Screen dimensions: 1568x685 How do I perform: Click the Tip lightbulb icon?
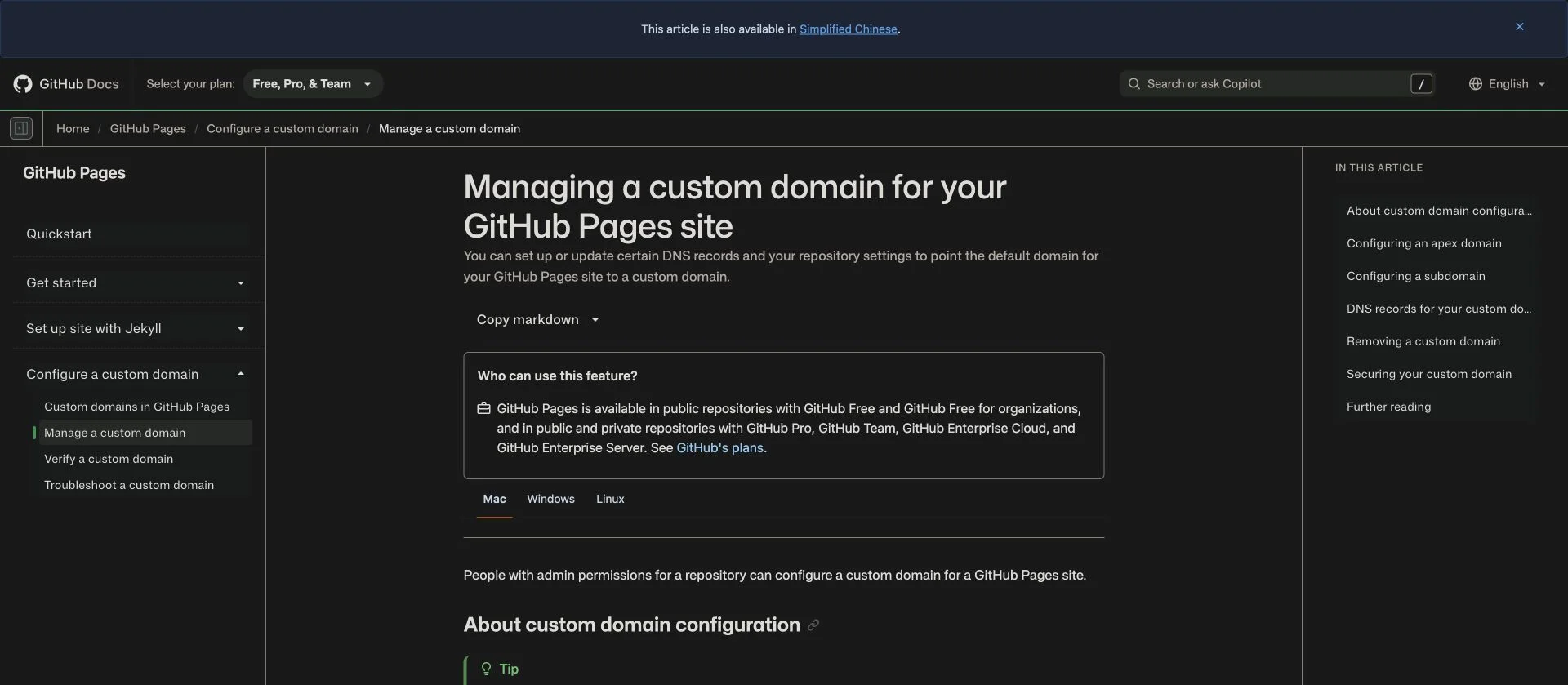coord(486,669)
